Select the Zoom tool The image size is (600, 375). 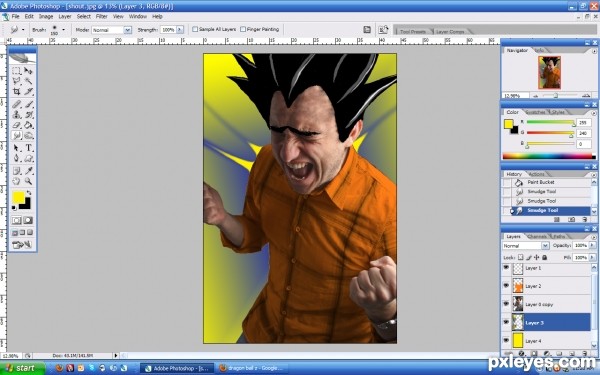pyautogui.click(x=28, y=181)
